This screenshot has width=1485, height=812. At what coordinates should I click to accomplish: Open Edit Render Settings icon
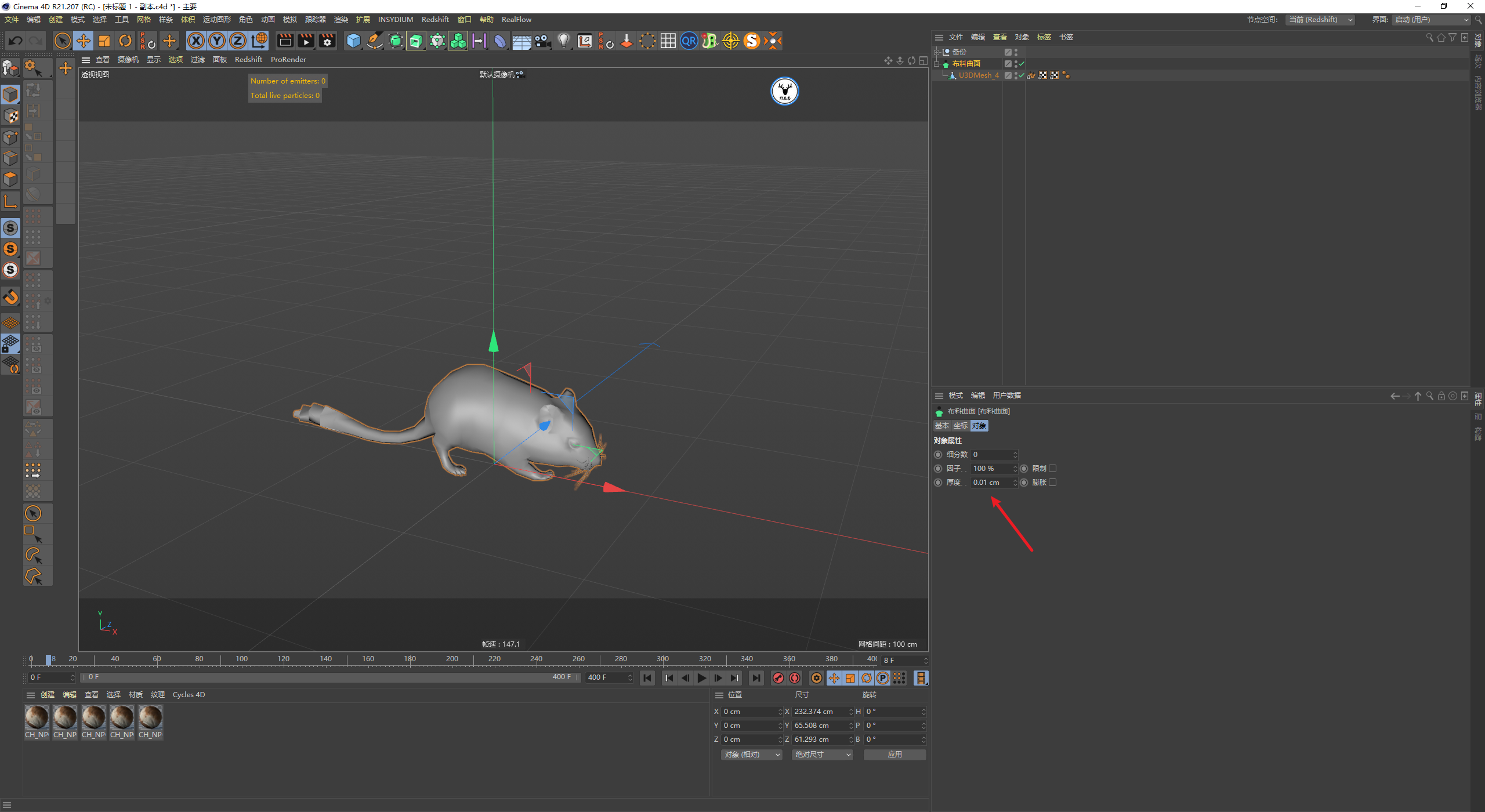tap(328, 41)
